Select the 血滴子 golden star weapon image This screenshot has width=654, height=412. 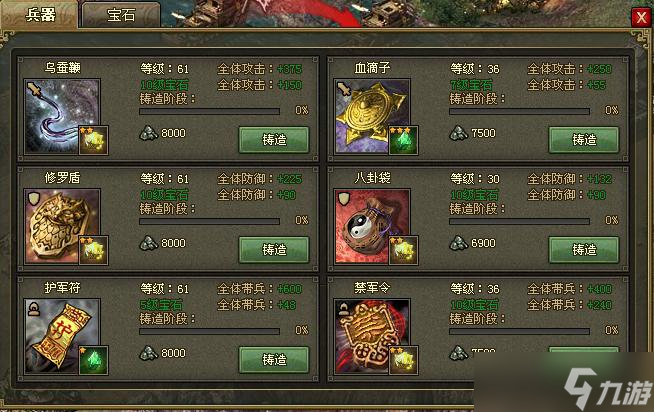point(372,117)
